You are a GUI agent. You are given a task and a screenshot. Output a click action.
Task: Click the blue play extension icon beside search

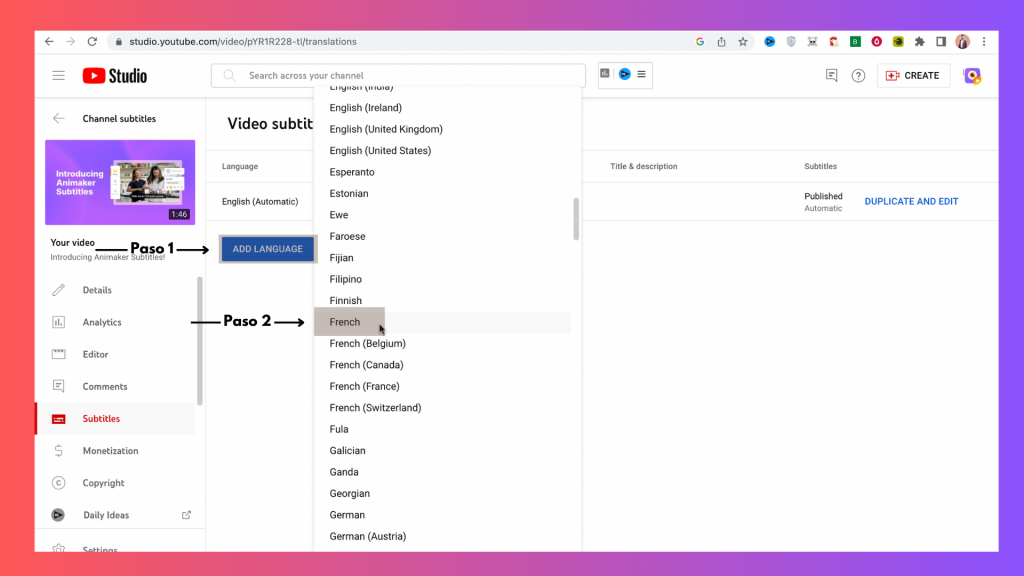624,74
